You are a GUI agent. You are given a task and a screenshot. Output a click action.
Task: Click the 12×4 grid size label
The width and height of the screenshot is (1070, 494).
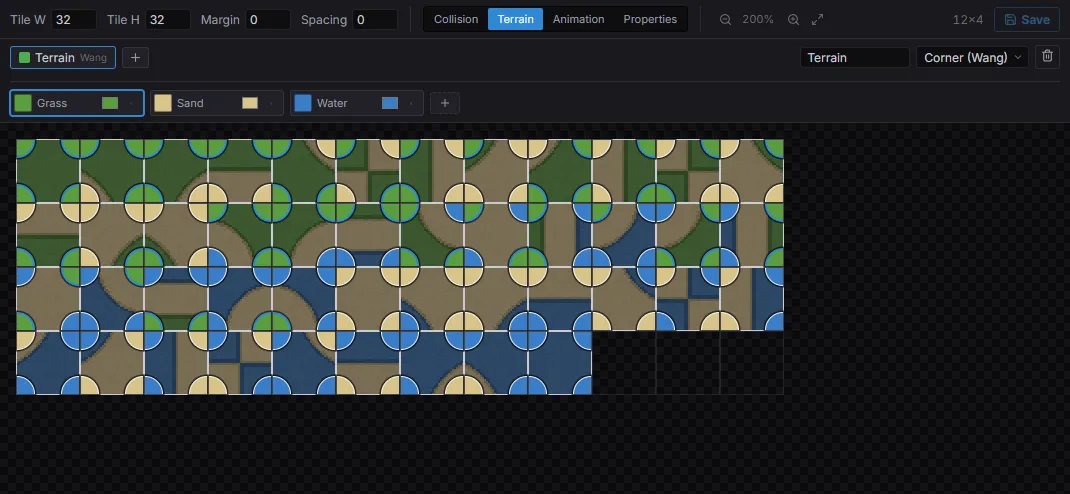pos(968,20)
